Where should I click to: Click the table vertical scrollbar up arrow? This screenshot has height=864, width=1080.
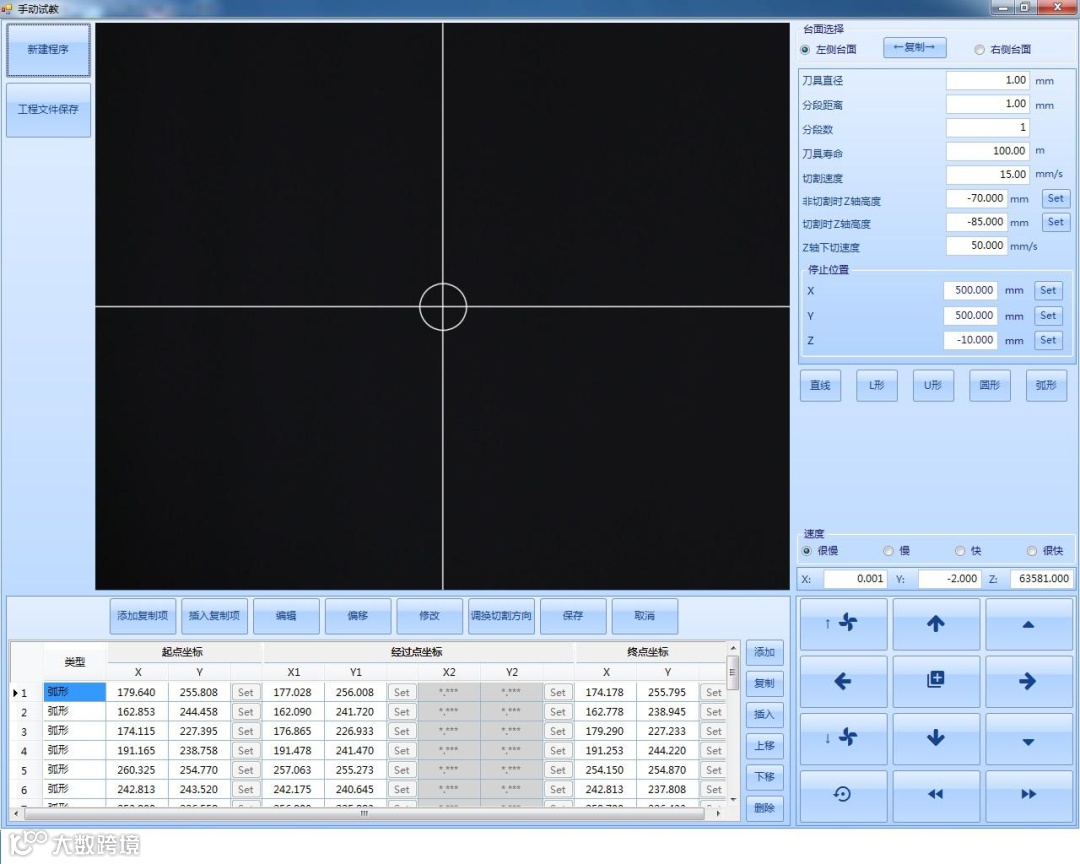point(733,648)
